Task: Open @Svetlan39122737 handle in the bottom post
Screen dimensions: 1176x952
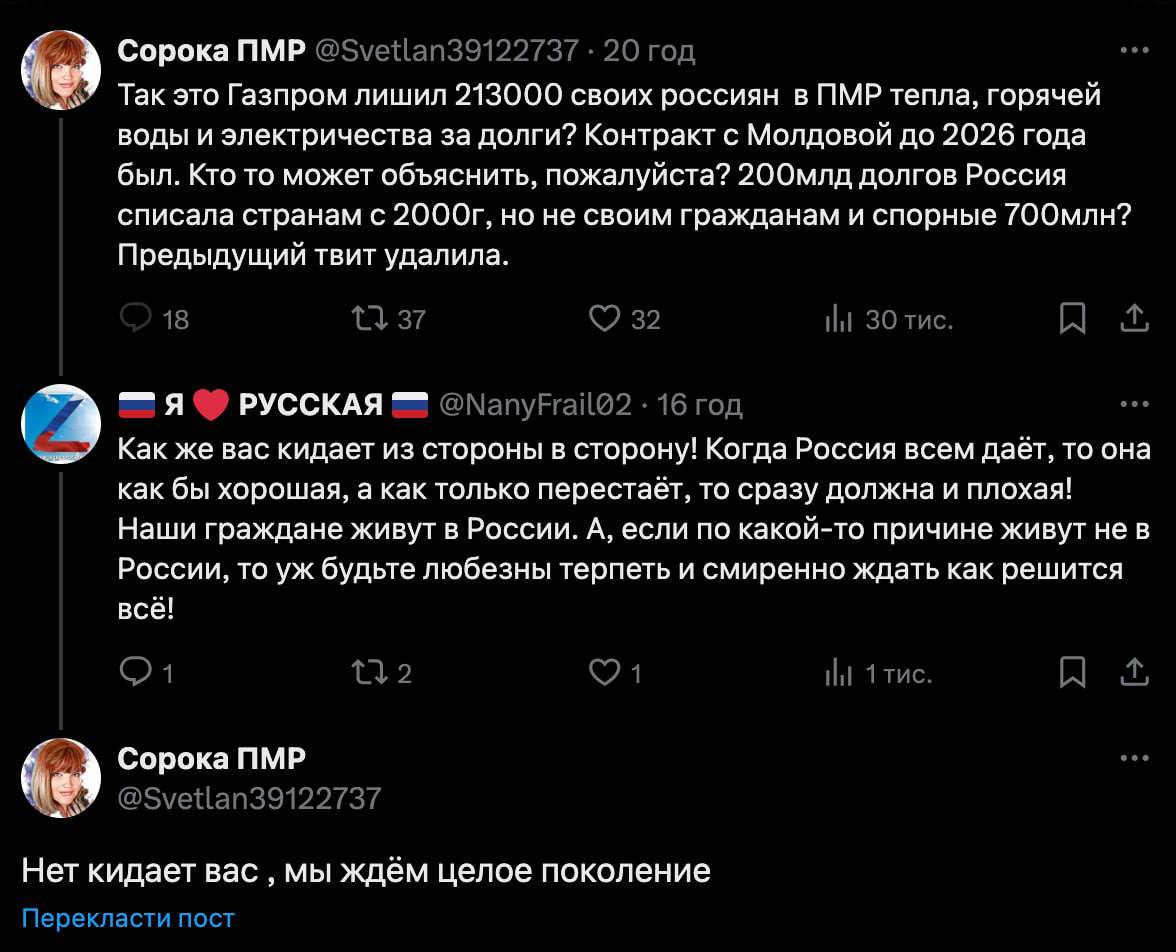Action: [249, 798]
